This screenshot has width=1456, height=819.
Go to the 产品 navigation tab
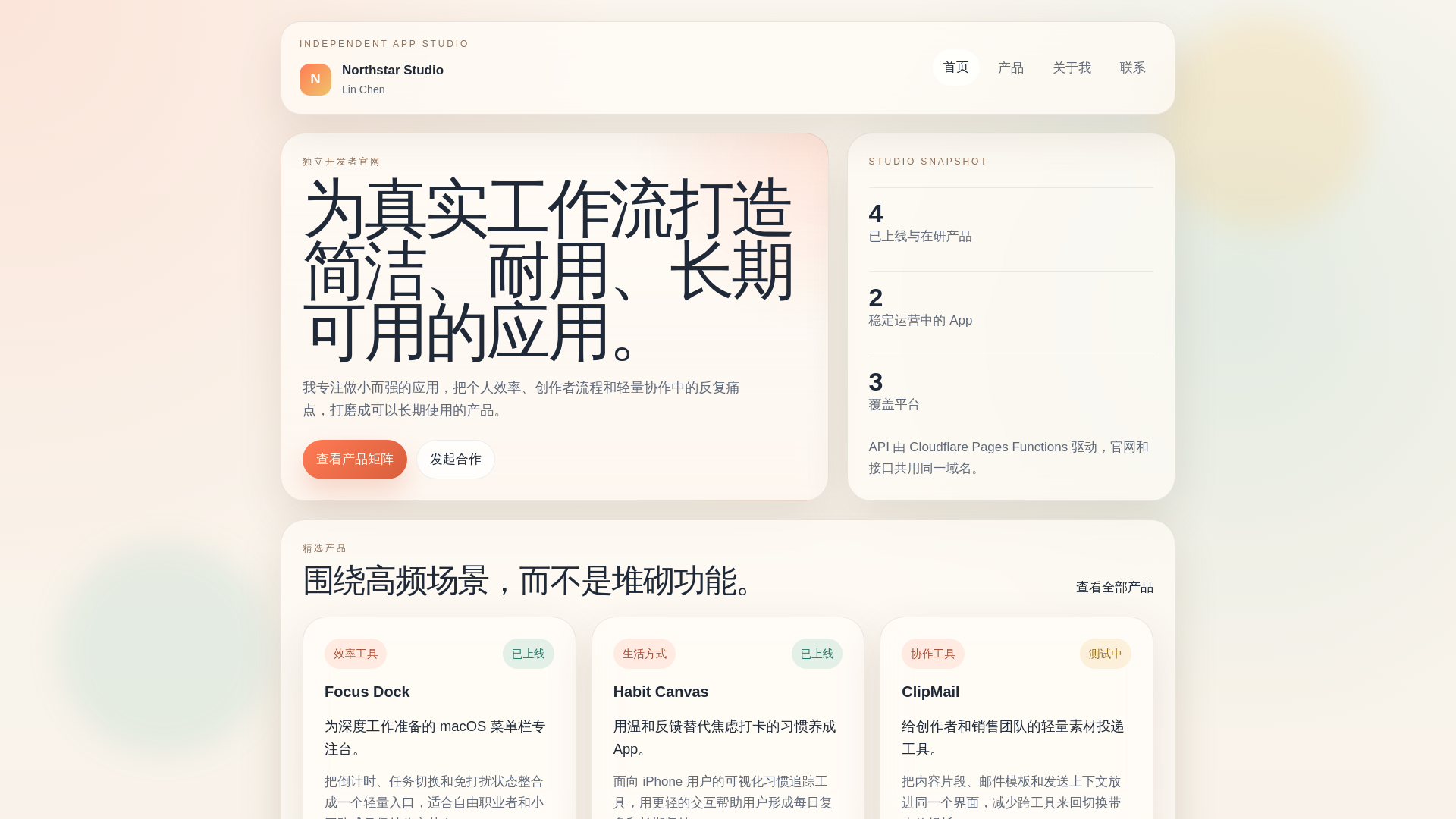[1011, 68]
